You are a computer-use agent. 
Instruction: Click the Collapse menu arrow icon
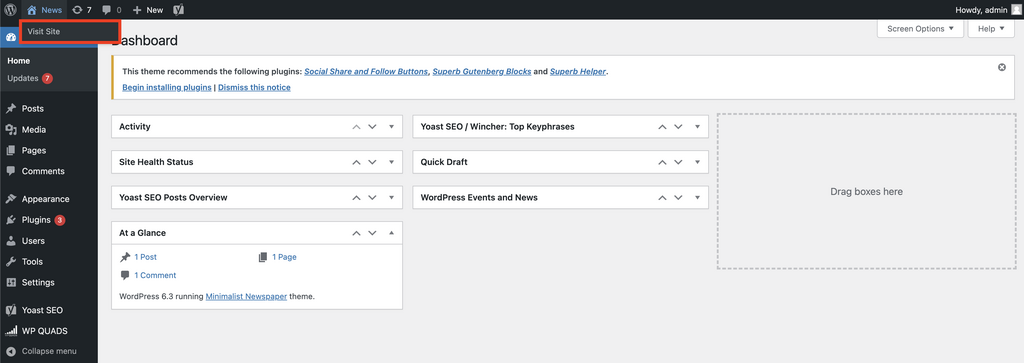pos(10,351)
